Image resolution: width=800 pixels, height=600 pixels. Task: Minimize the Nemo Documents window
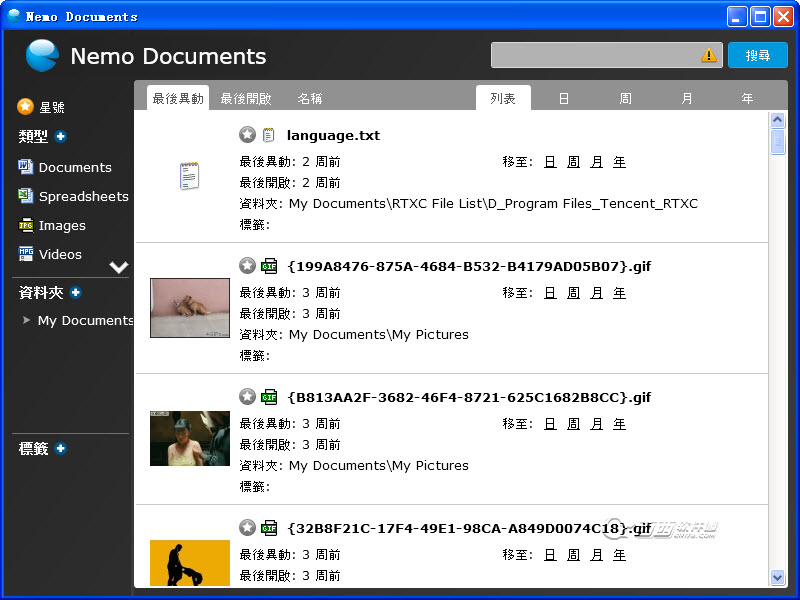[737, 16]
